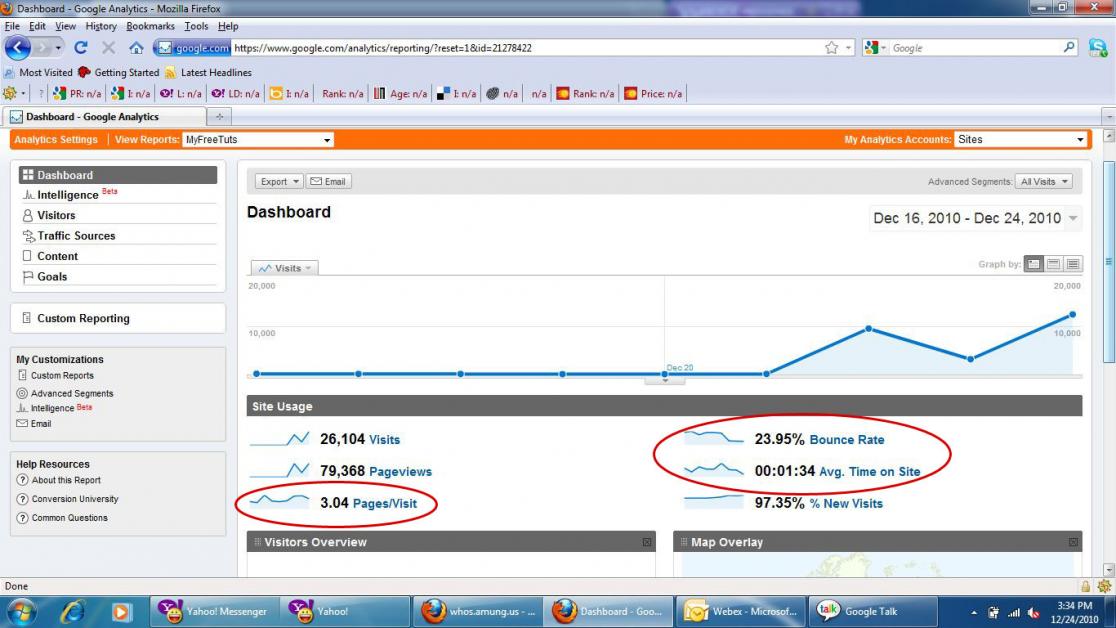Open About this Report help icon
Screen dimensions: 1116x628
[22, 480]
